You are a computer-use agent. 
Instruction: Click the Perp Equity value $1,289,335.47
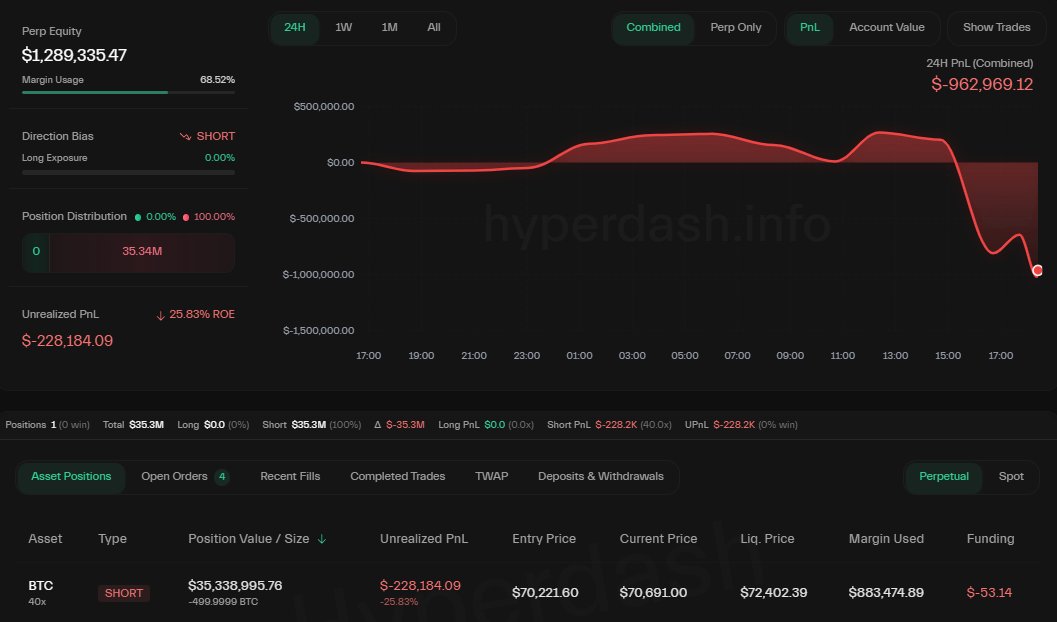click(x=74, y=55)
